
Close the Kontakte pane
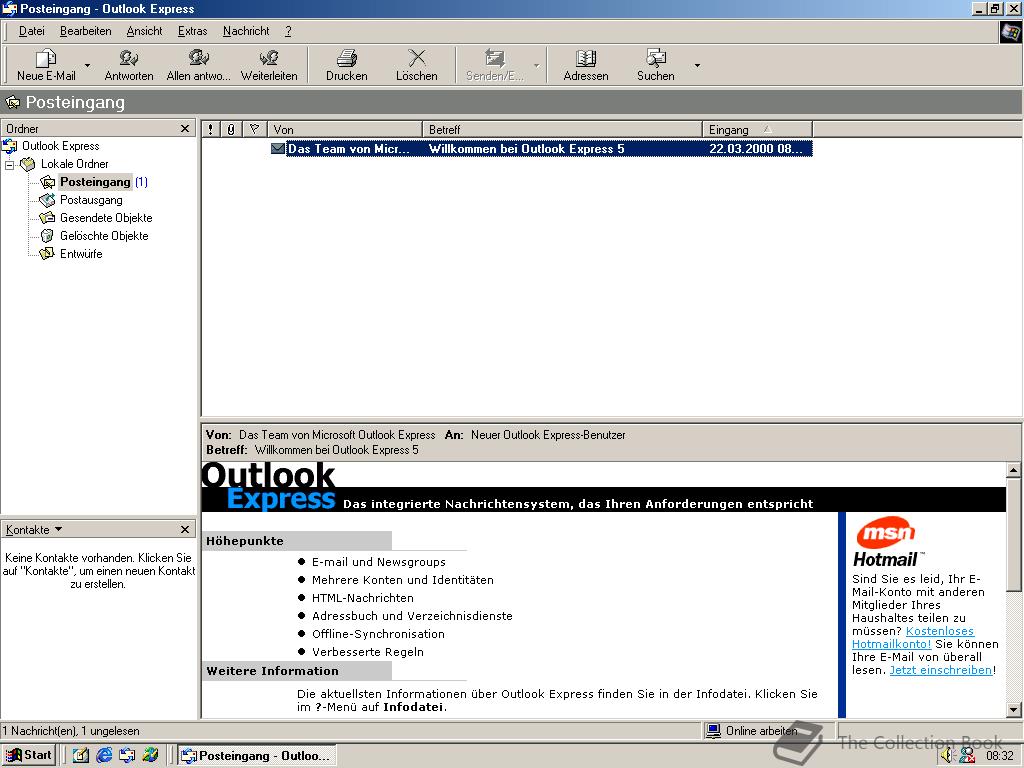(x=185, y=529)
